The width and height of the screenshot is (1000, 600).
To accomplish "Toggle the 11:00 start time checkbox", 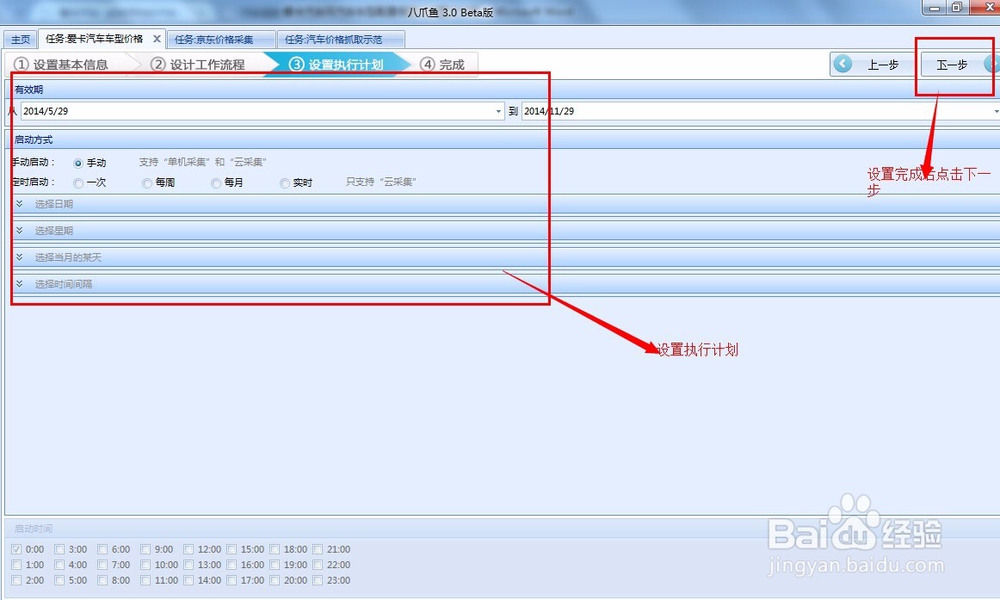I will [x=145, y=580].
